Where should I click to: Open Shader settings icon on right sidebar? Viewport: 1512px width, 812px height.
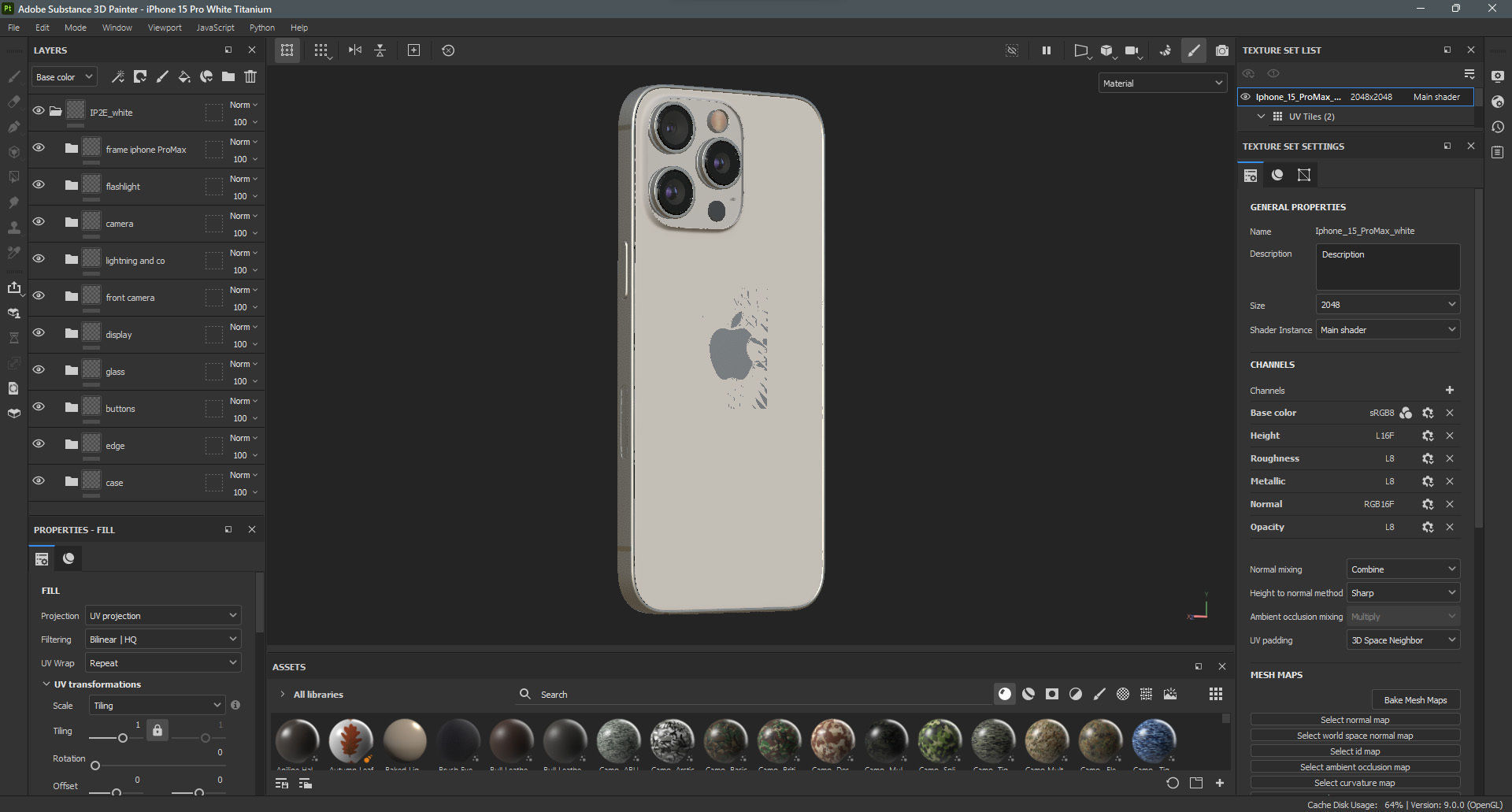coord(1498,102)
